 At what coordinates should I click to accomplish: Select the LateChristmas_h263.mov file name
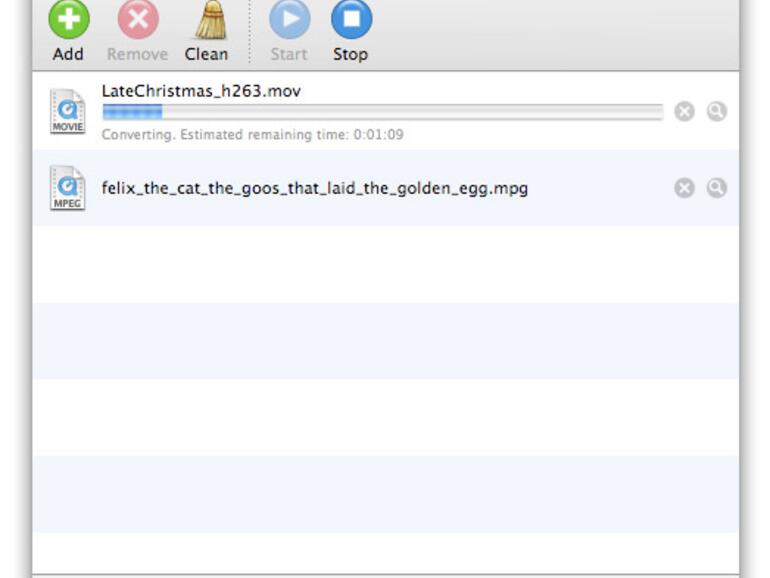(201, 91)
